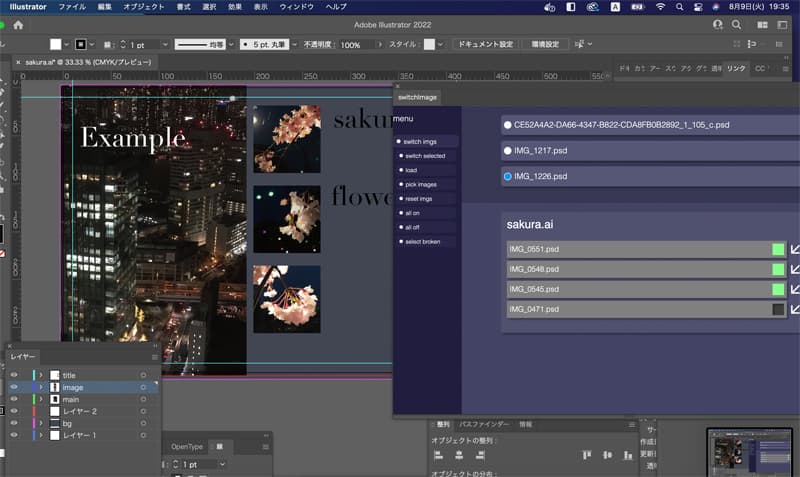Click the ドキュメント設定 button
Screen dimensions: 800x477
pyautogui.click(x=485, y=45)
